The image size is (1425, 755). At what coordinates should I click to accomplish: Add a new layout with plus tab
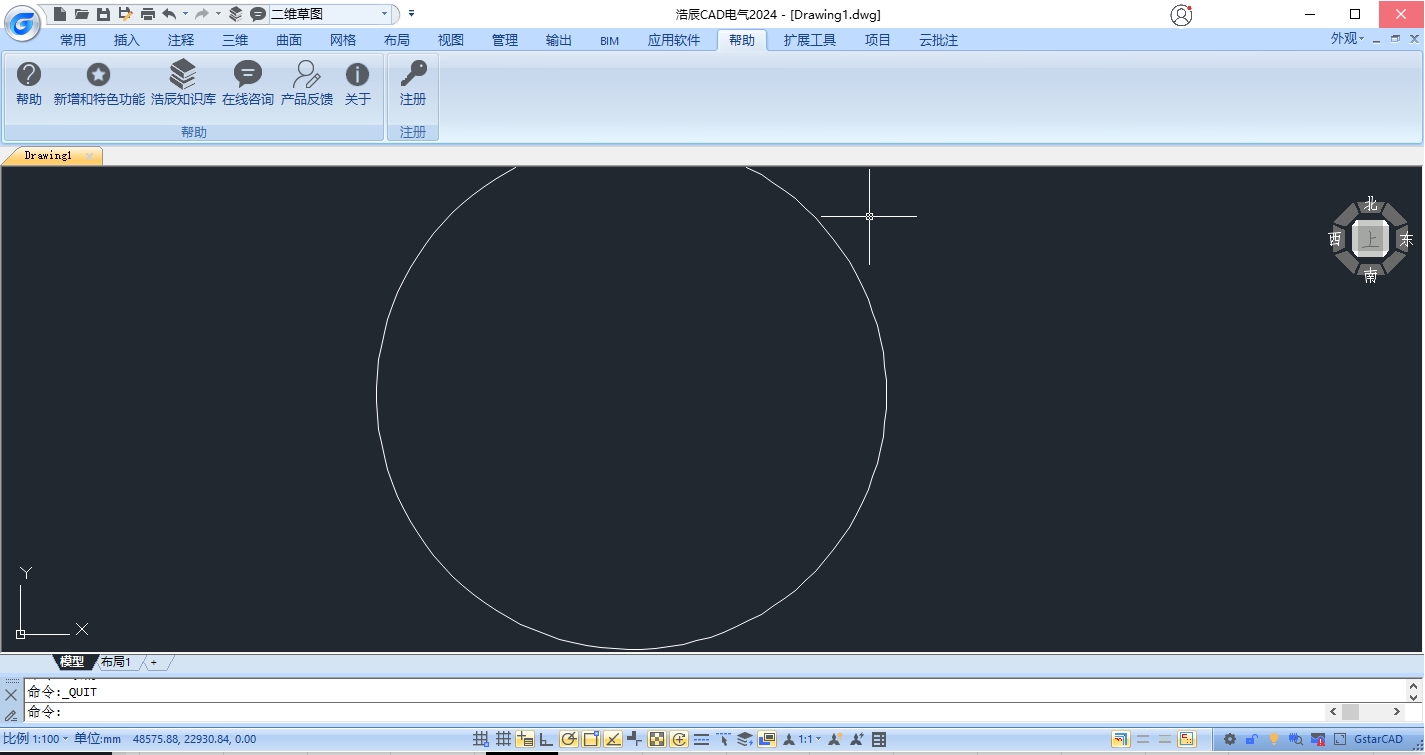click(x=154, y=662)
